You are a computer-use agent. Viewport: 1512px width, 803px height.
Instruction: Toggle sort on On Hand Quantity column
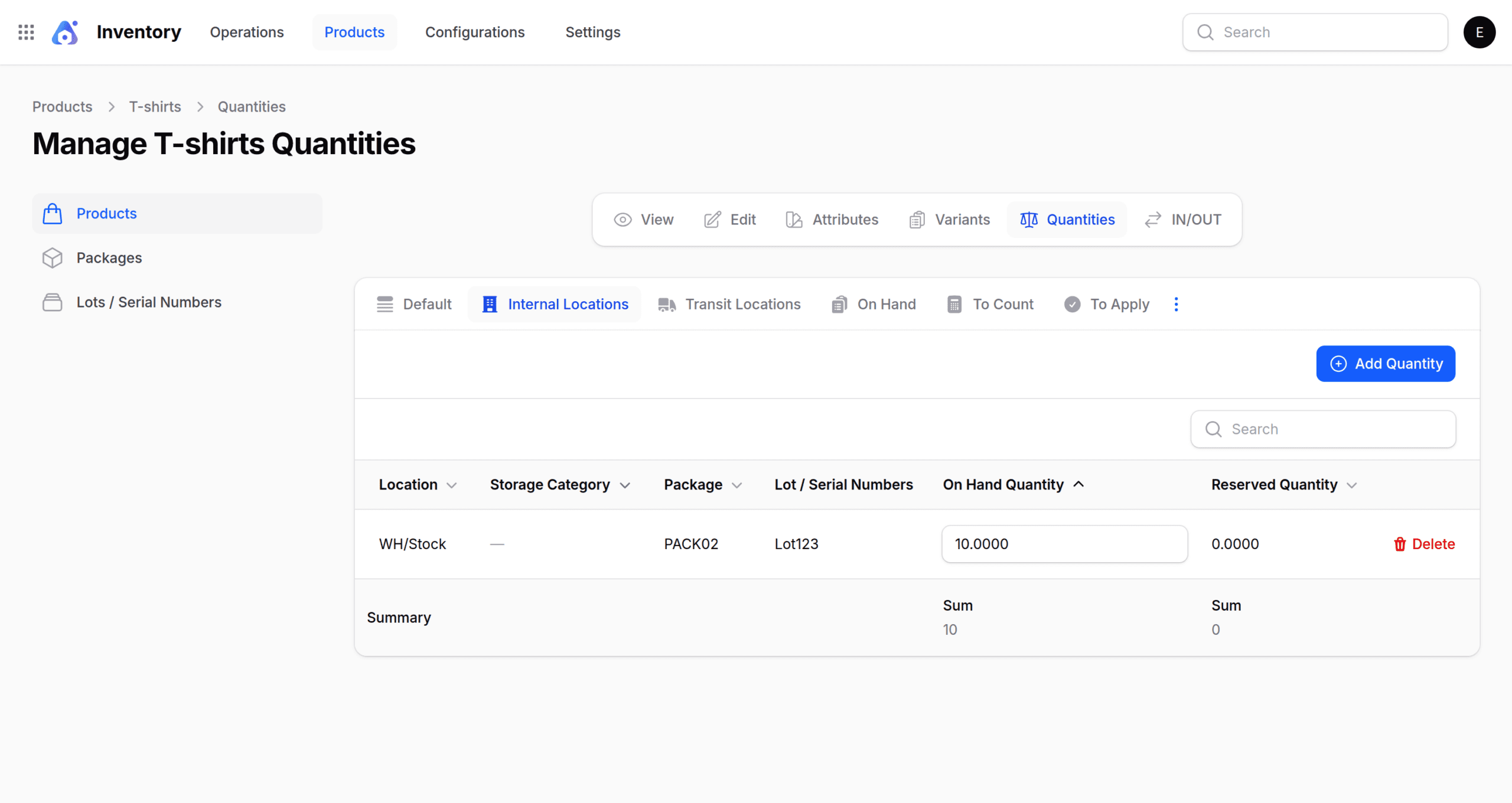[1078, 484]
